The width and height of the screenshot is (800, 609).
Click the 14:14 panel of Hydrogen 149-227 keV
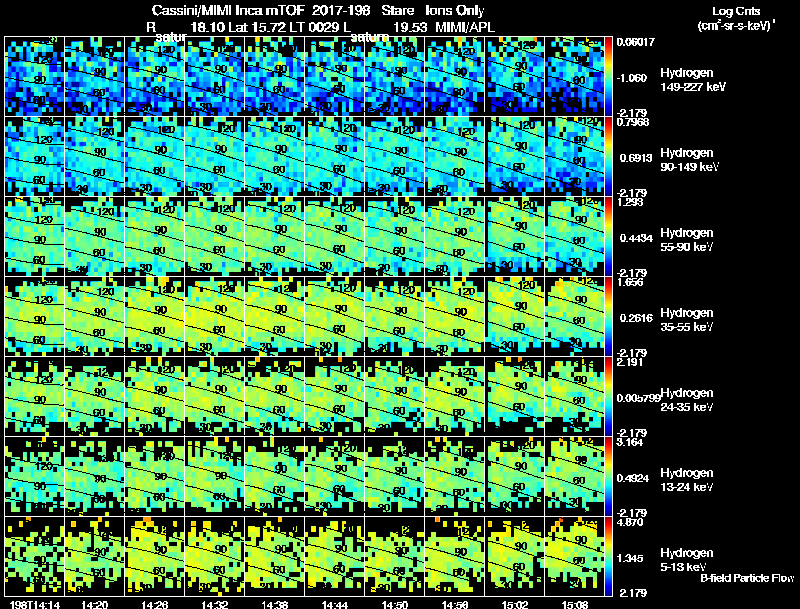34,76
